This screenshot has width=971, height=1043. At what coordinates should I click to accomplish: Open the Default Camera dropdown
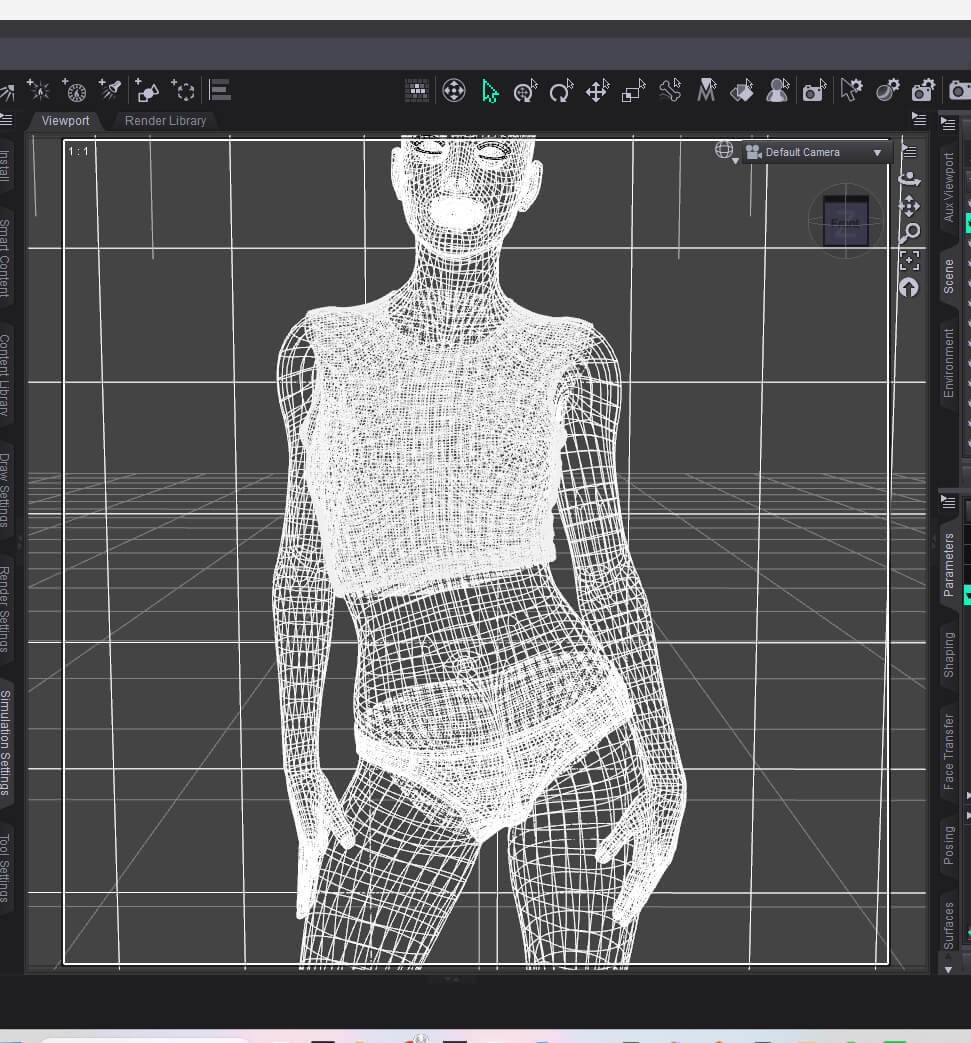click(x=817, y=152)
